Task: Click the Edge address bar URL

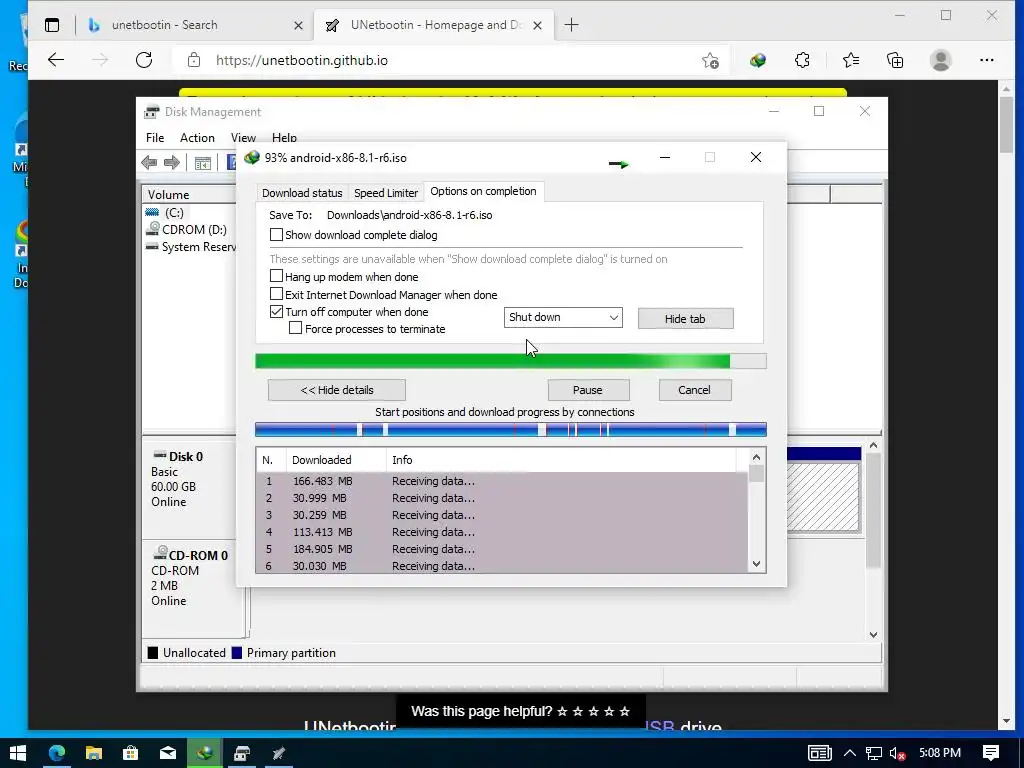Action: click(302, 61)
